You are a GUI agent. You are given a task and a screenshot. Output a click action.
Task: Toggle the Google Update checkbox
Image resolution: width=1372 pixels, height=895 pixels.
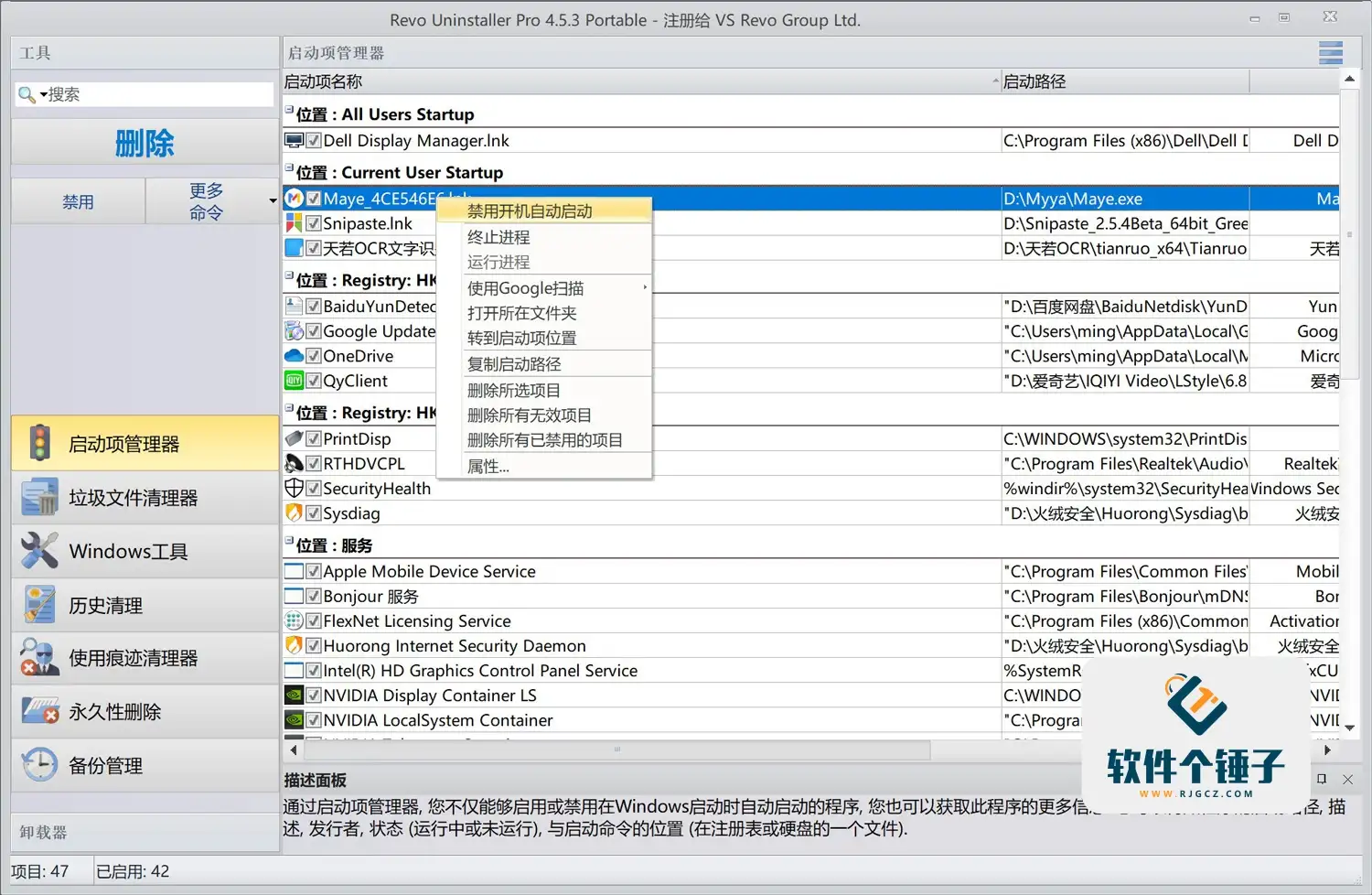[314, 330]
